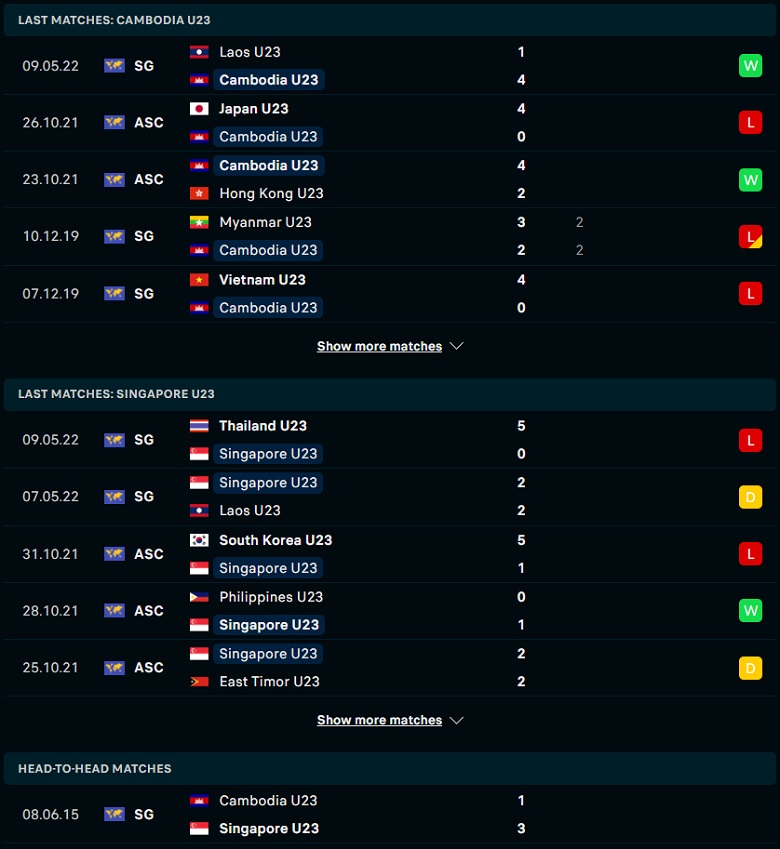This screenshot has height=849, width=780.
Task: Click the East Timor flag icon
Action: (199, 682)
